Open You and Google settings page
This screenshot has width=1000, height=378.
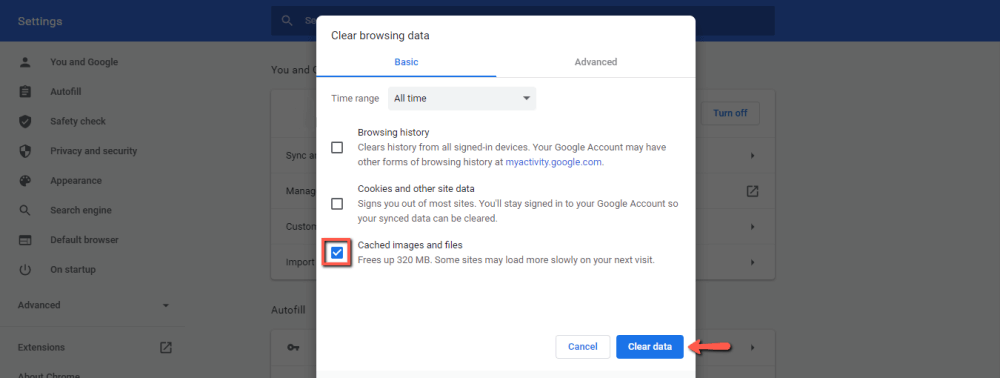click(84, 62)
